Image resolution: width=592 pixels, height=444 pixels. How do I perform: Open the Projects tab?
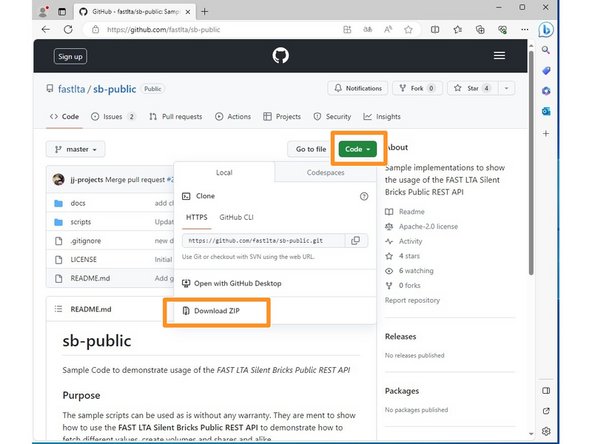pos(282,117)
